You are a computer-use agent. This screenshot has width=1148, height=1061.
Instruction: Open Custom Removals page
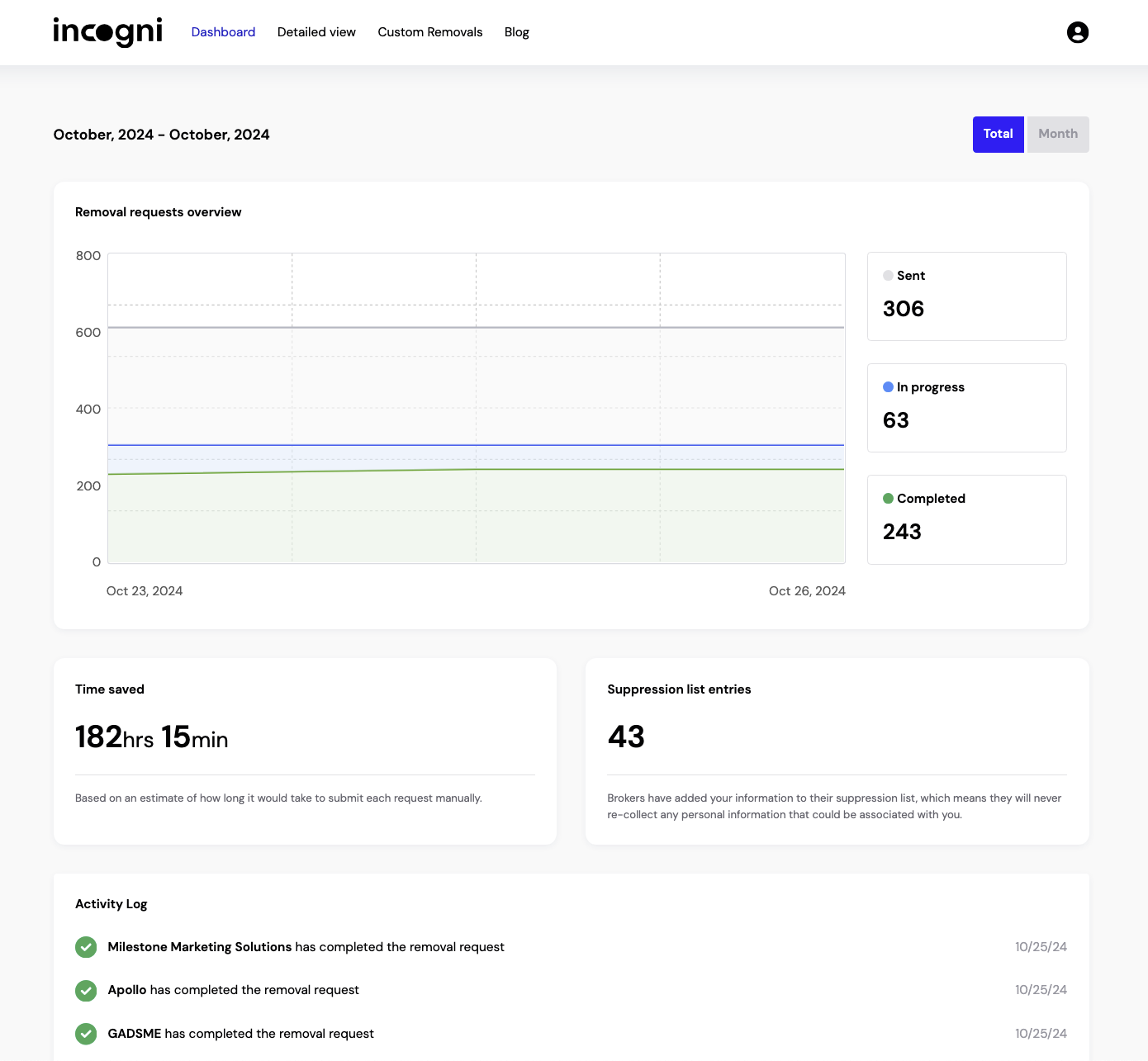(430, 32)
